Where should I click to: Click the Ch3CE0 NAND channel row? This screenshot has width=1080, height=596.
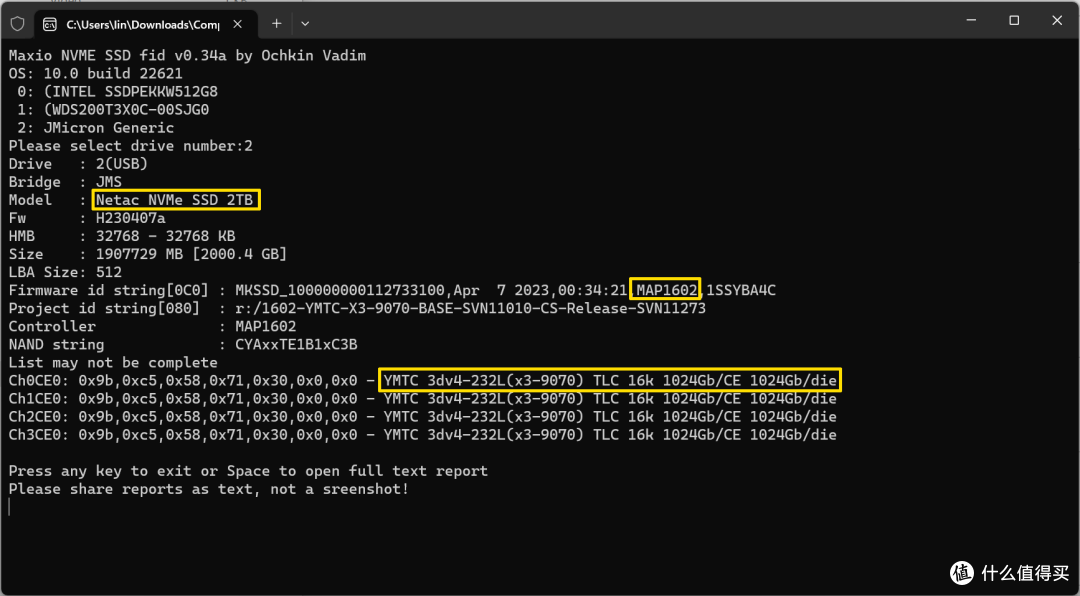click(x=423, y=435)
